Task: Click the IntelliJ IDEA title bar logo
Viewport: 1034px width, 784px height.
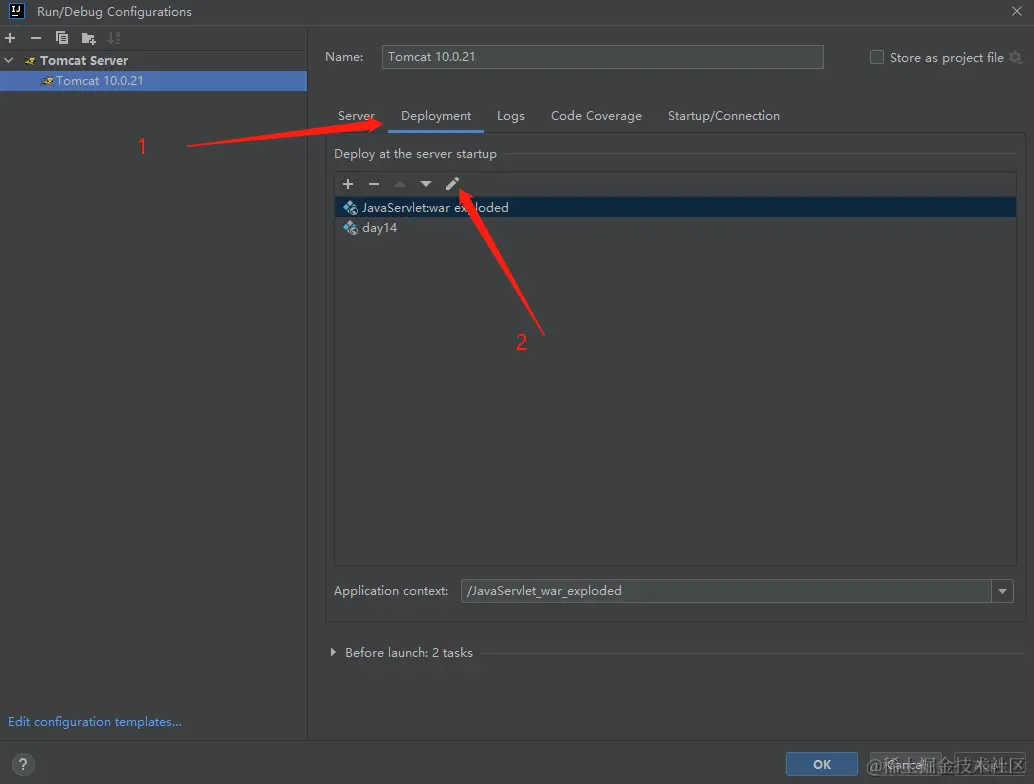Action: coord(16,11)
